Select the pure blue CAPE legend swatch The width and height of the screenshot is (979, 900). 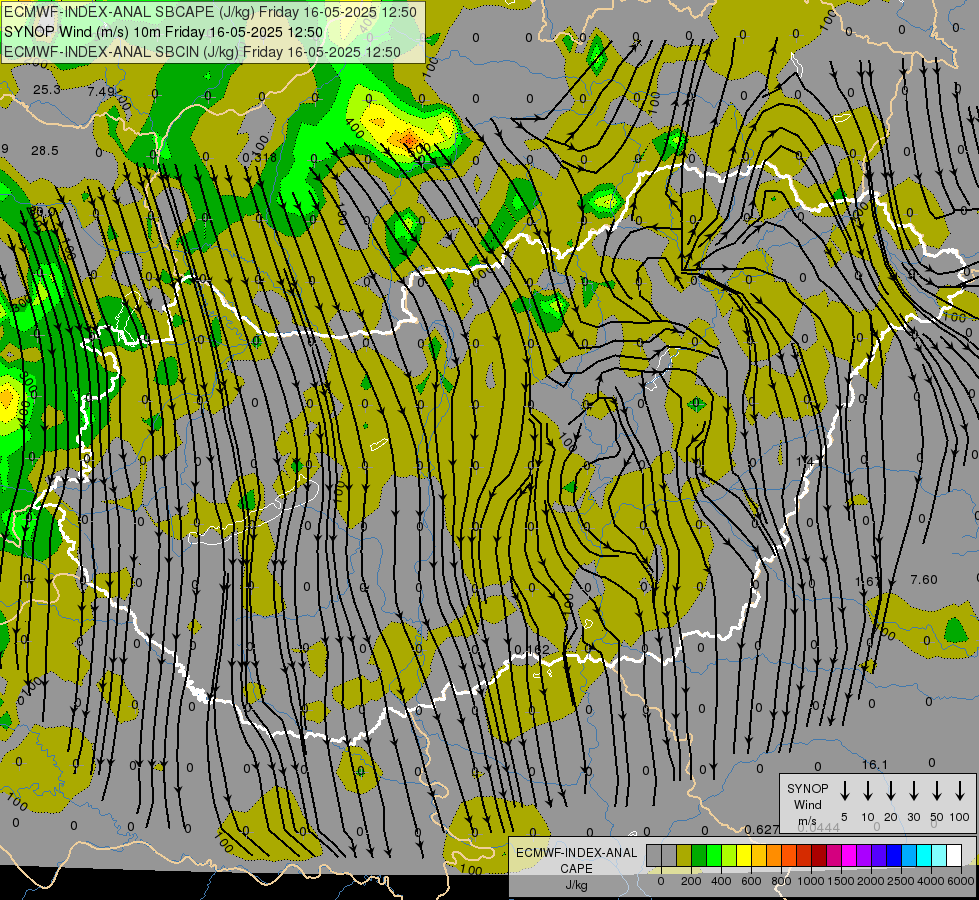click(893, 855)
